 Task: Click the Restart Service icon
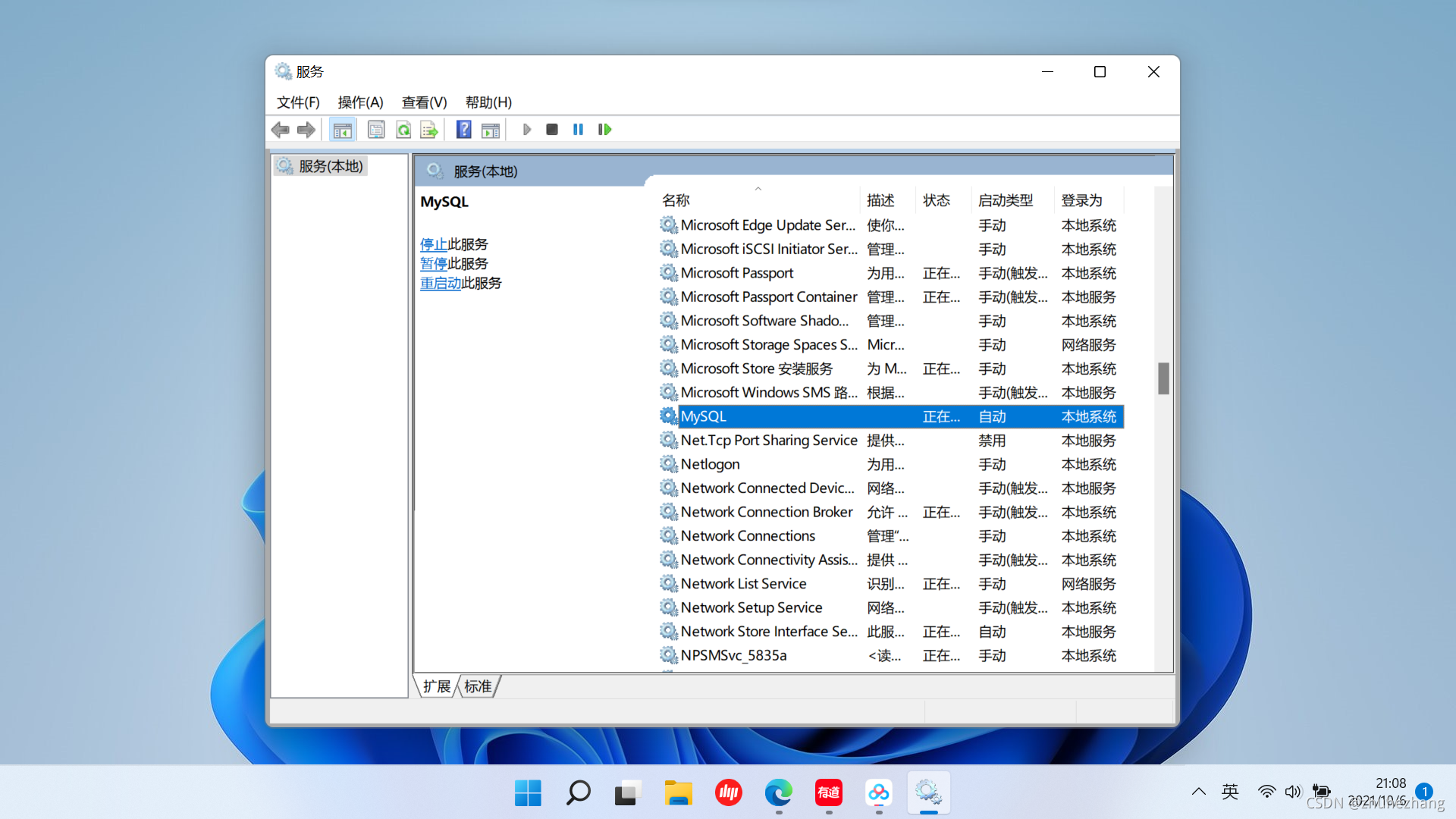pos(604,130)
